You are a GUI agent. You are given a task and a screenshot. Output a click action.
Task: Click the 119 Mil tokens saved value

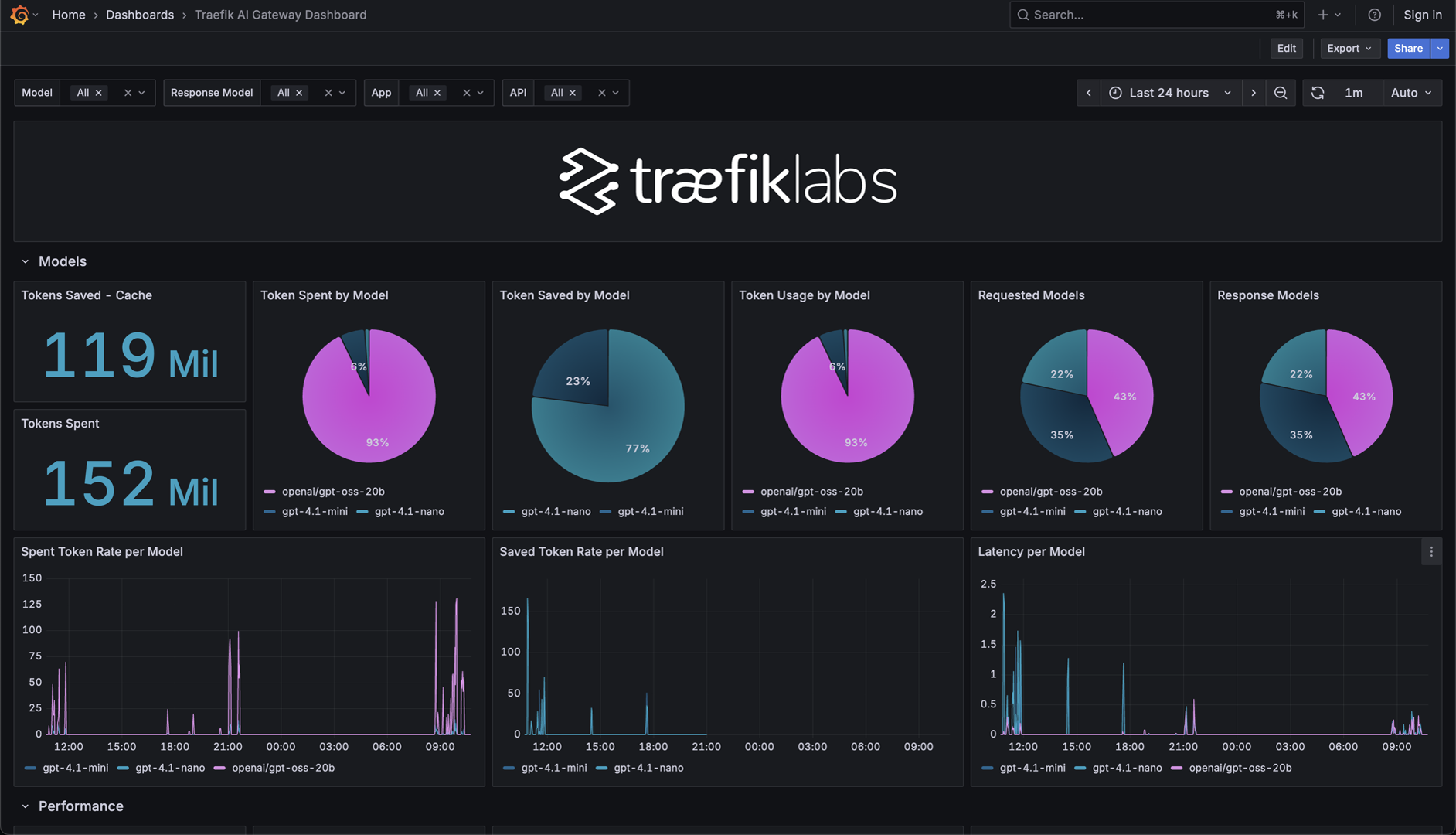130,356
